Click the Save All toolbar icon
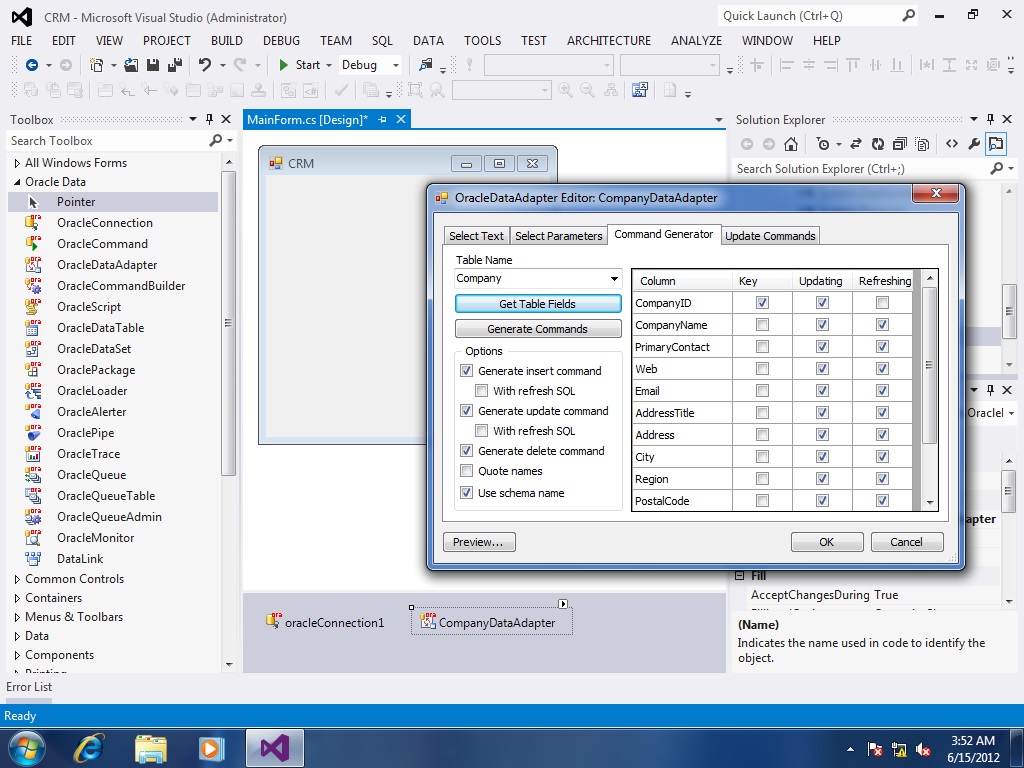 (x=174, y=65)
